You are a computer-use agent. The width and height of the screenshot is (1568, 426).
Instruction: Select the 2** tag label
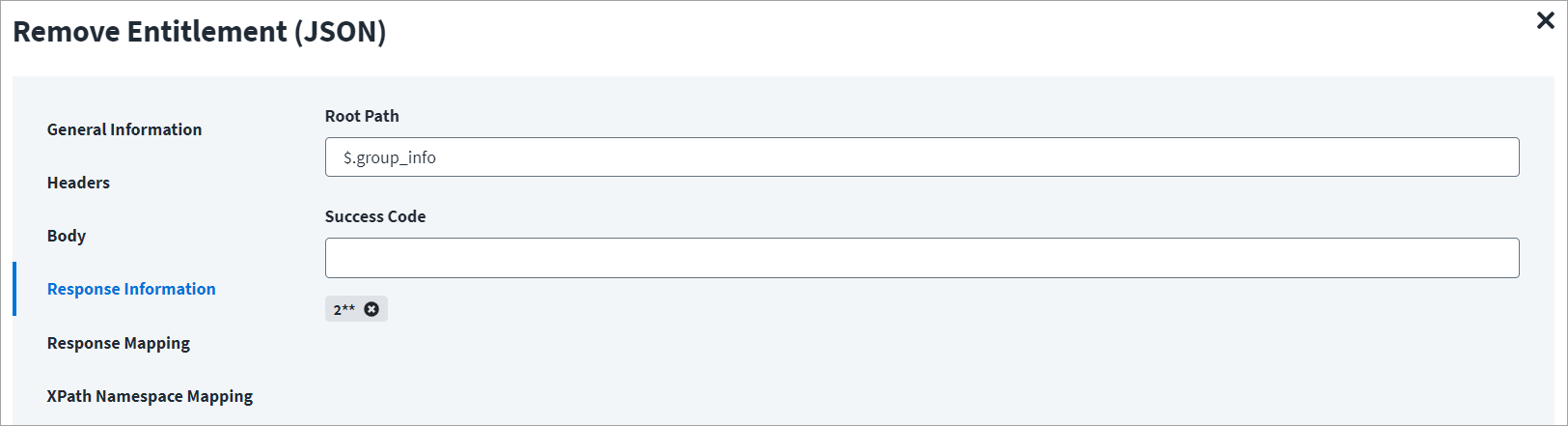click(344, 309)
